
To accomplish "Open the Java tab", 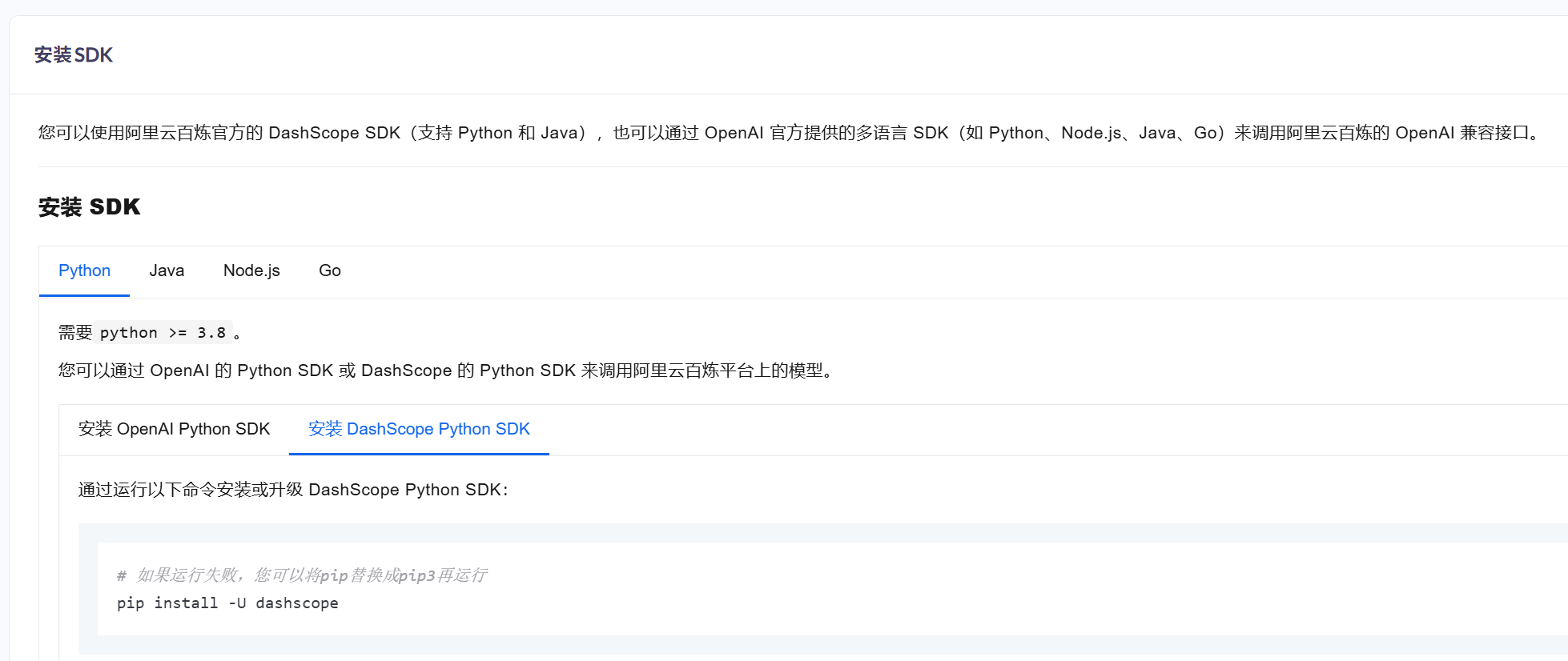I will coord(167,270).
